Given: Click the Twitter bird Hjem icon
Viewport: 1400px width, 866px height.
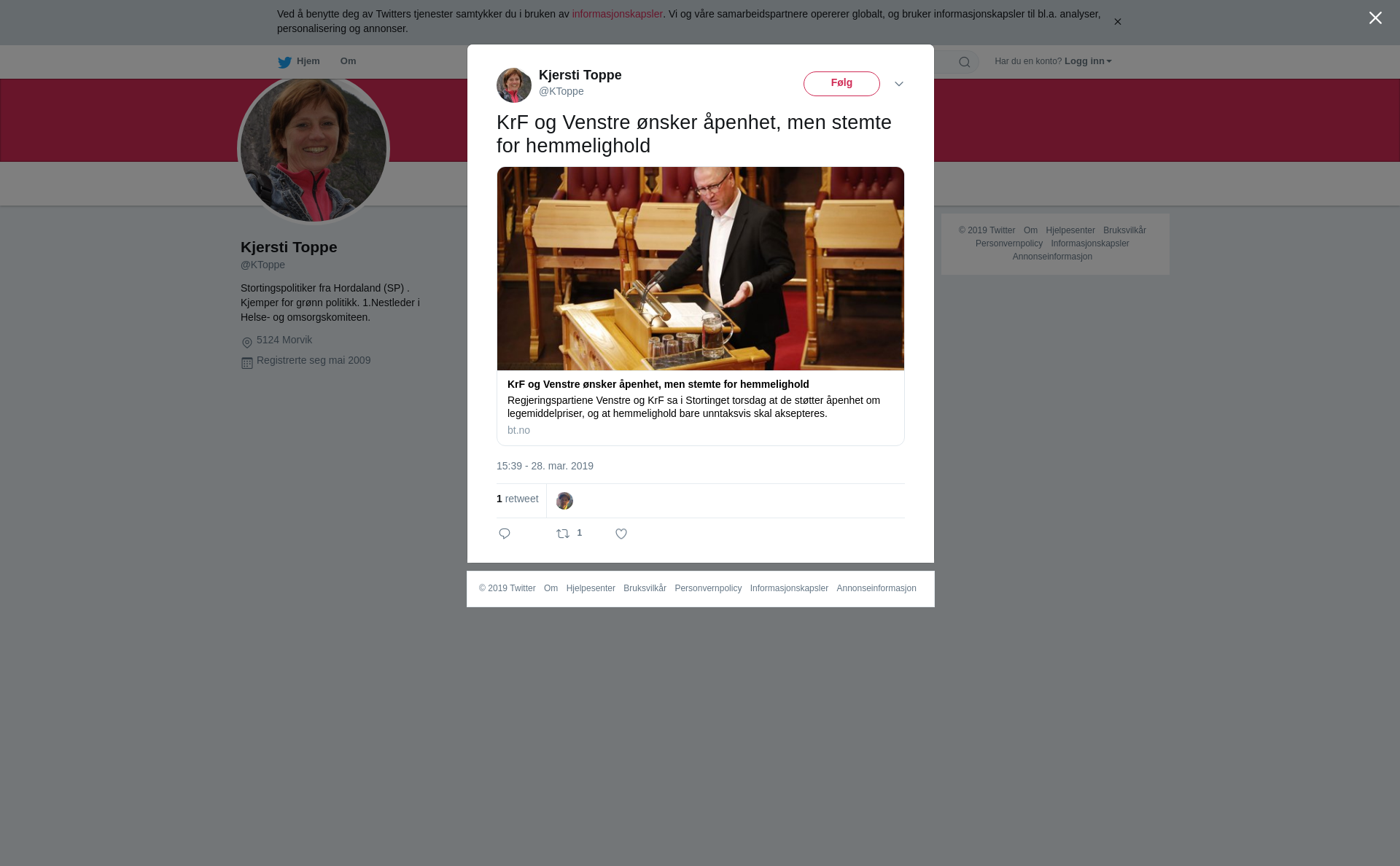Looking at the screenshot, I should point(284,62).
